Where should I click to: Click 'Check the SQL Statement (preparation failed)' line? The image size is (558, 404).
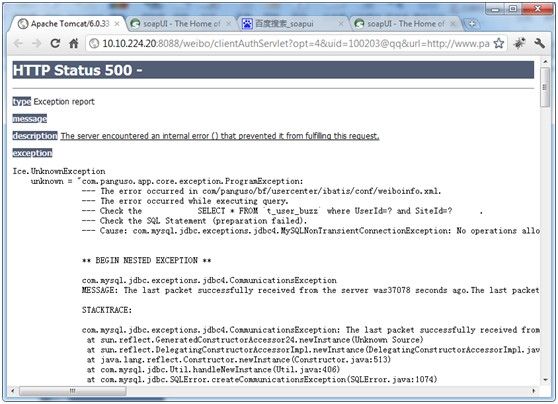(x=194, y=221)
